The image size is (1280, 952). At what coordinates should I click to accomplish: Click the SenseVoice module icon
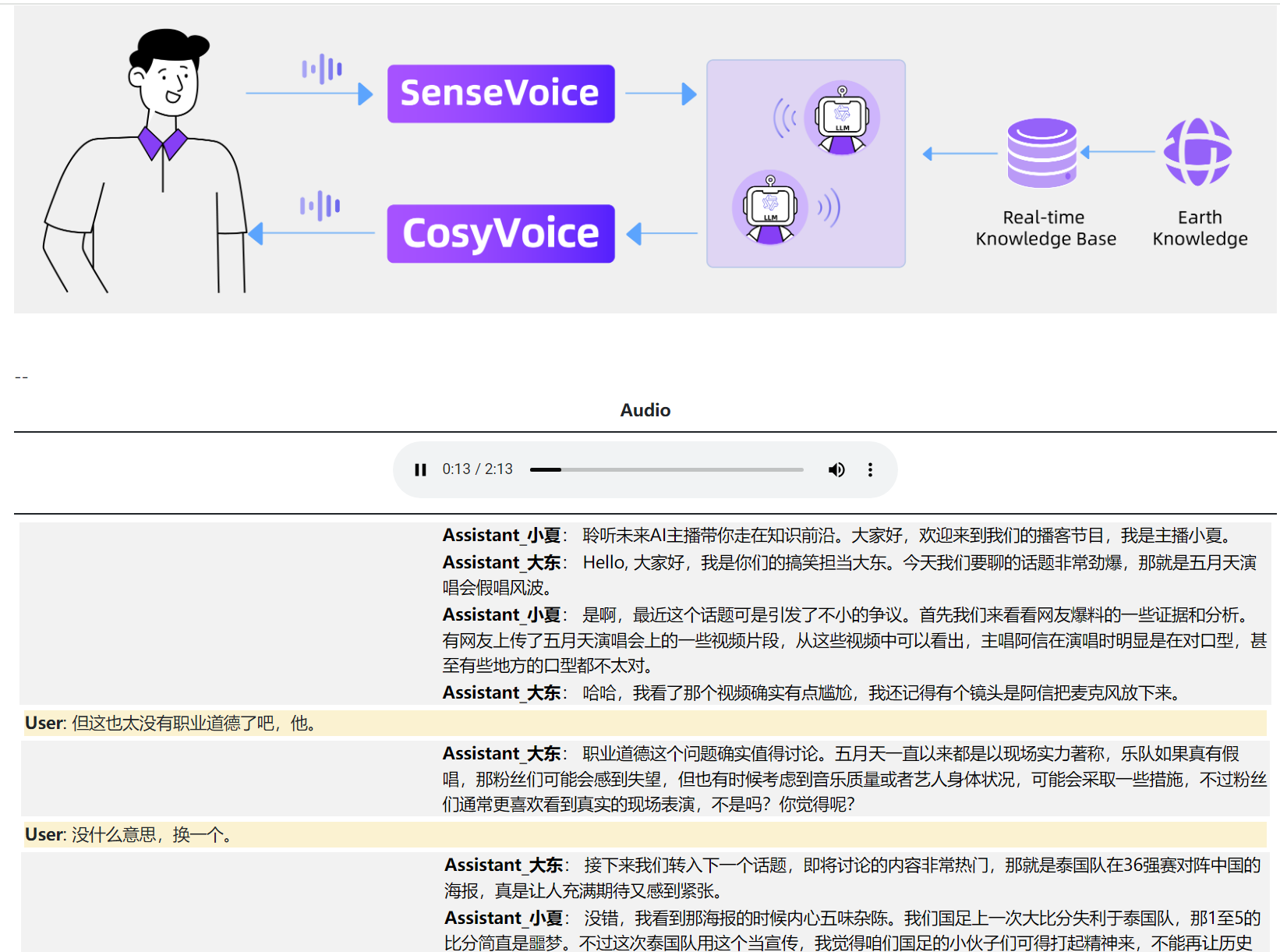pyautogui.click(x=500, y=93)
